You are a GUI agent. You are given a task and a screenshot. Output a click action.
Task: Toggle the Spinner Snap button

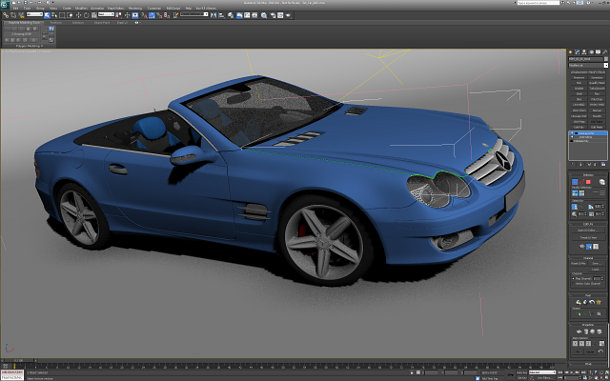tap(167, 15)
